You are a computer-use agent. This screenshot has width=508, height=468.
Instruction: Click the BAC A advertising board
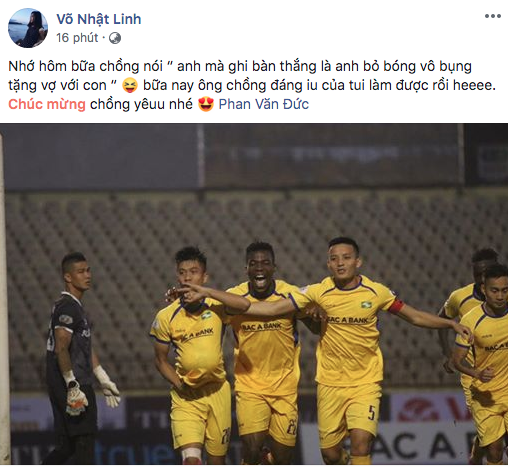420,445
